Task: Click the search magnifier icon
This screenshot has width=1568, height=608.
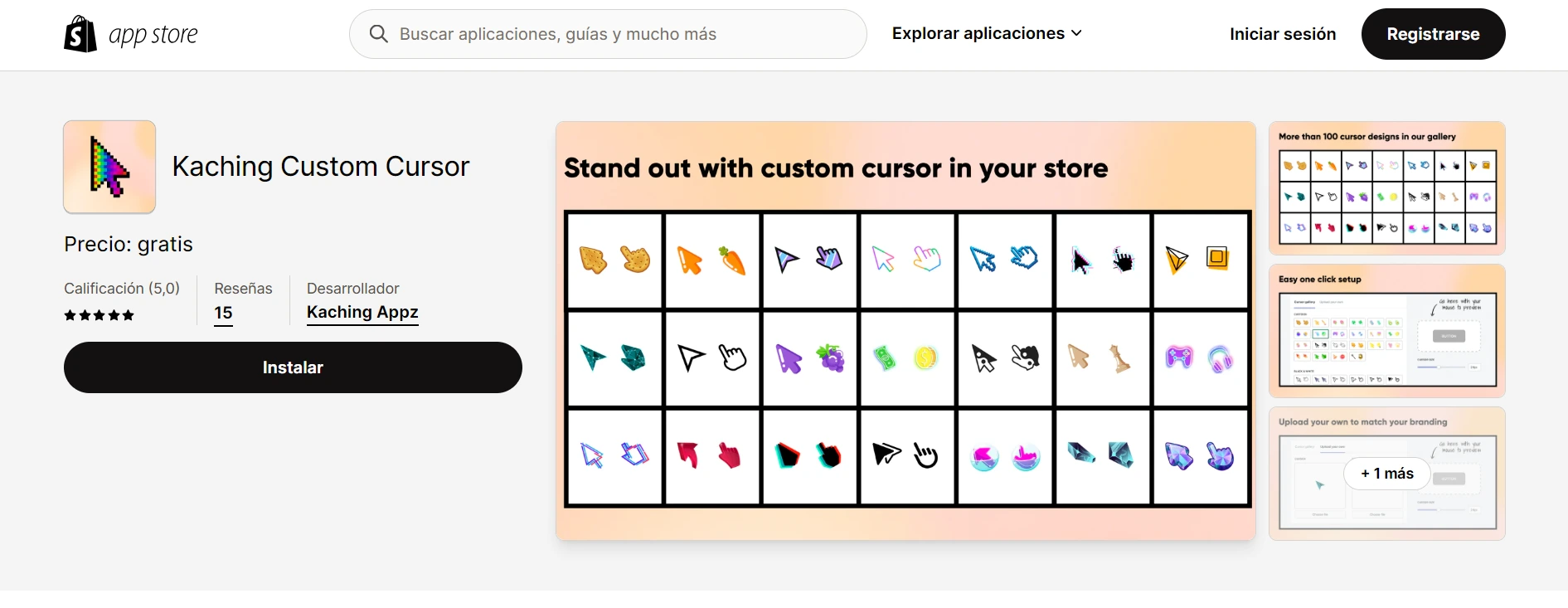Action: 379,34
